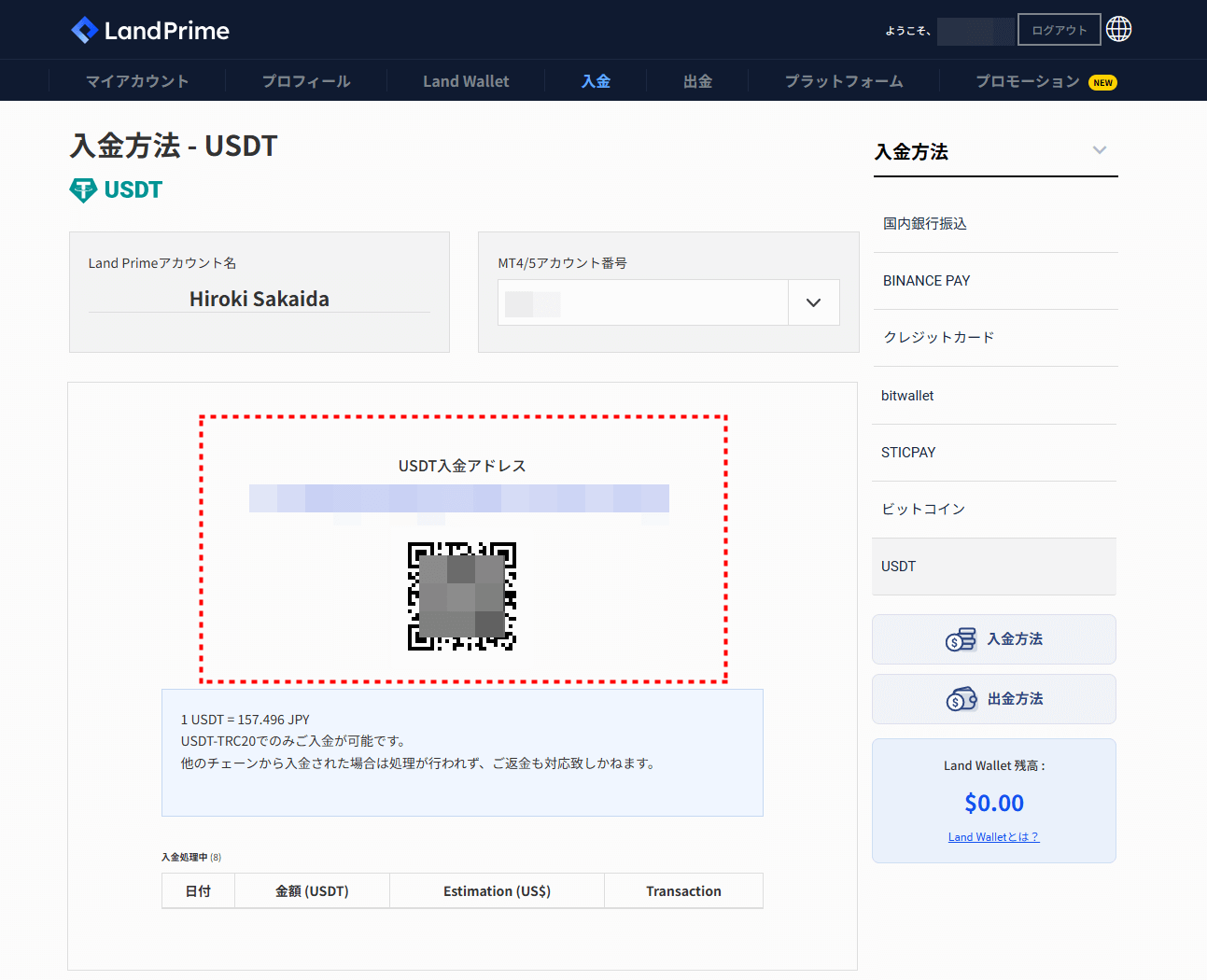Screen dimensions: 1207x980
Task: Choose STICPAY deposit method
Action: pyautogui.click(x=995, y=453)
